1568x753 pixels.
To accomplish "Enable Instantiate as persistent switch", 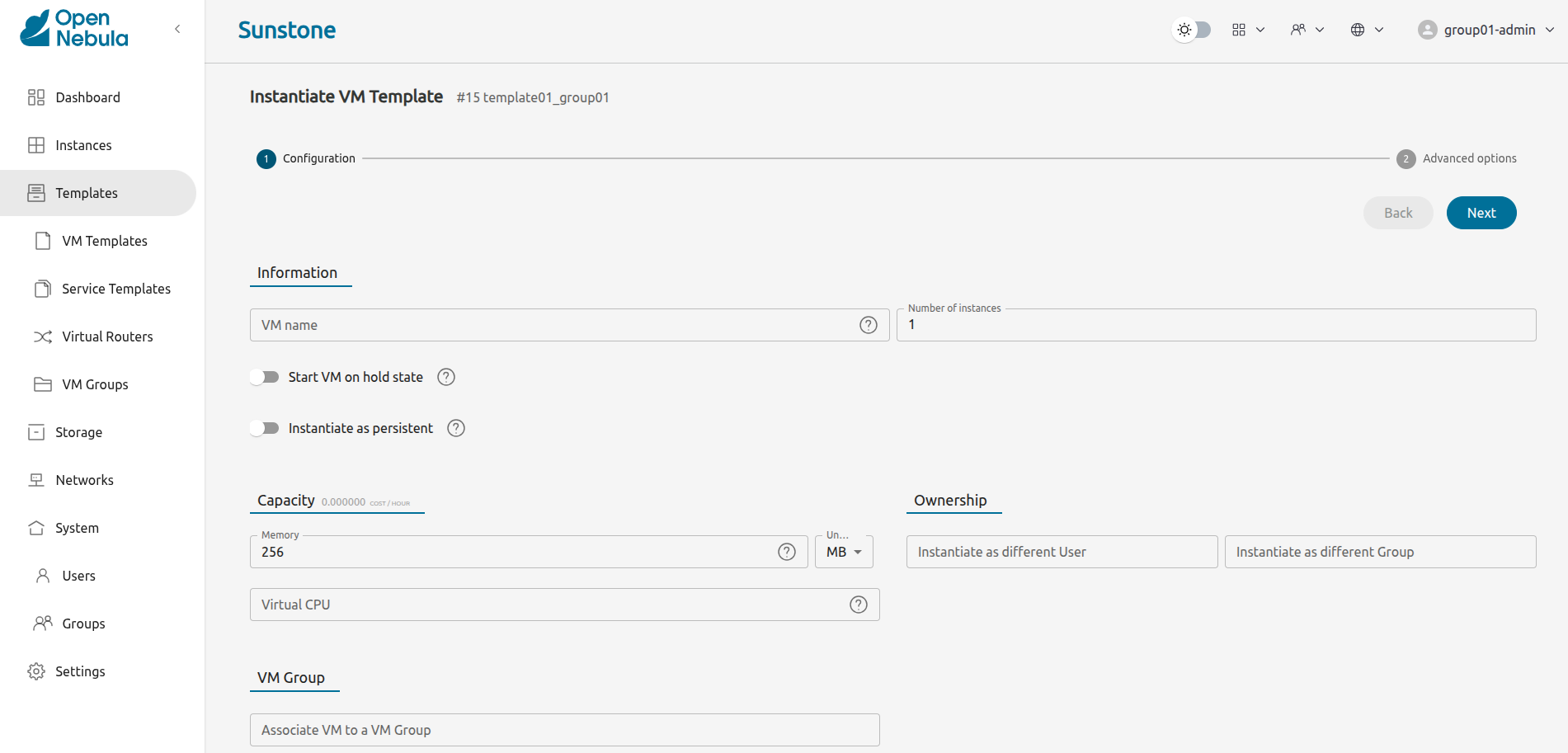I will coord(265,428).
